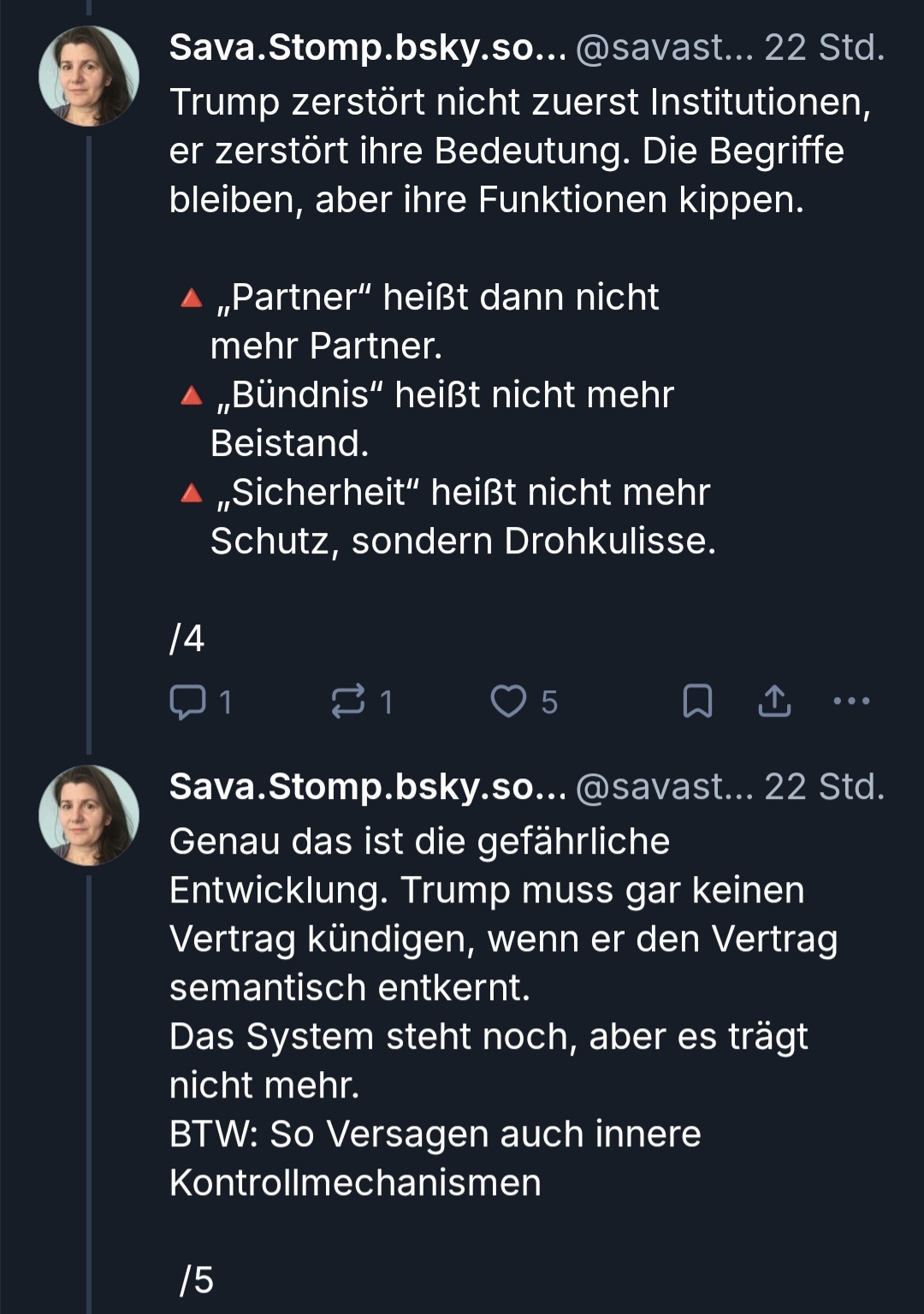Tap the reply speech bubble icon
Viewport: 924px width, 1314px height.
pyautogui.click(x=187, y=702)
